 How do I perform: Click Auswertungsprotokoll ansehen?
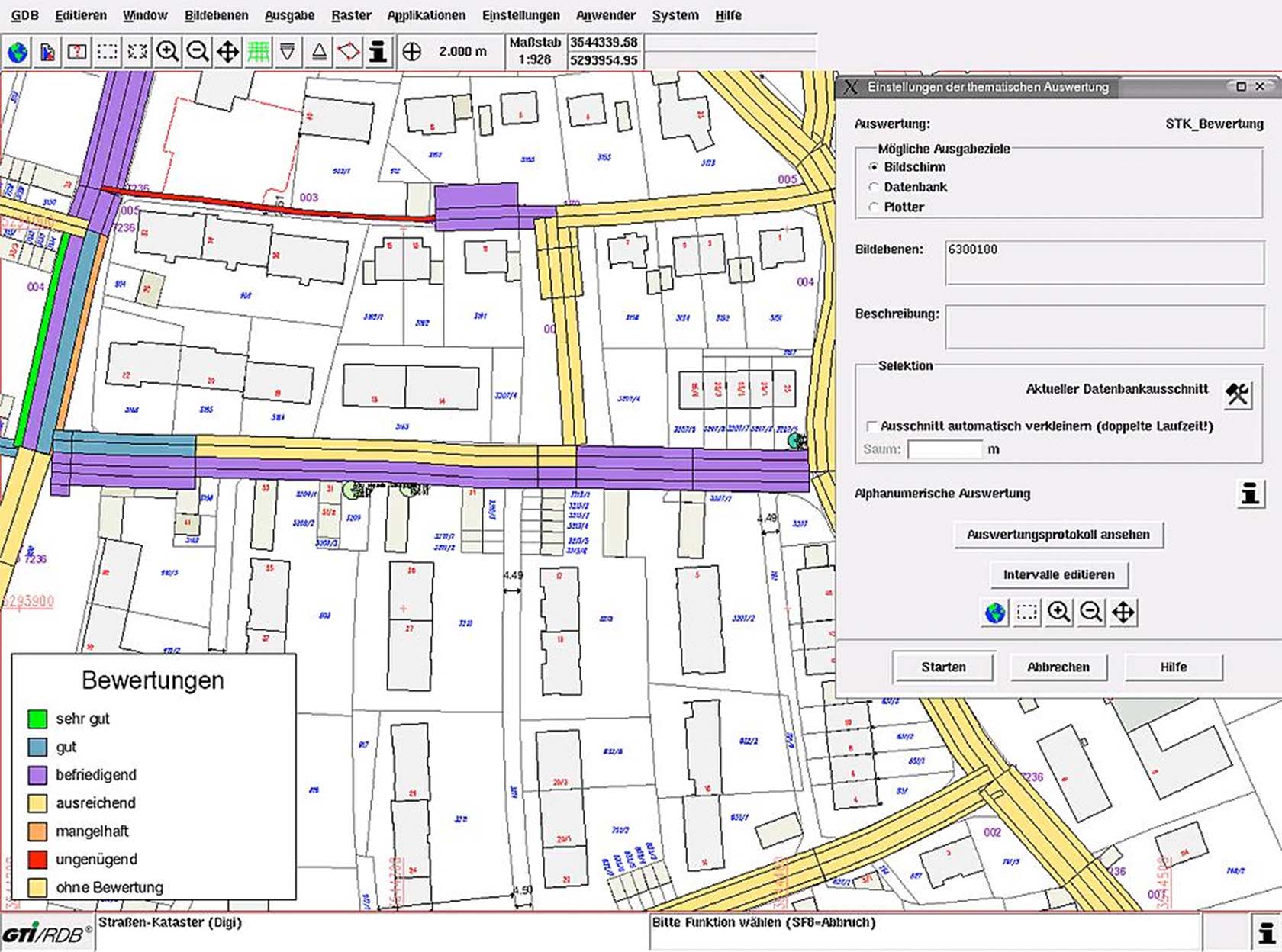pyautogui.click(x=1058, y=535)
